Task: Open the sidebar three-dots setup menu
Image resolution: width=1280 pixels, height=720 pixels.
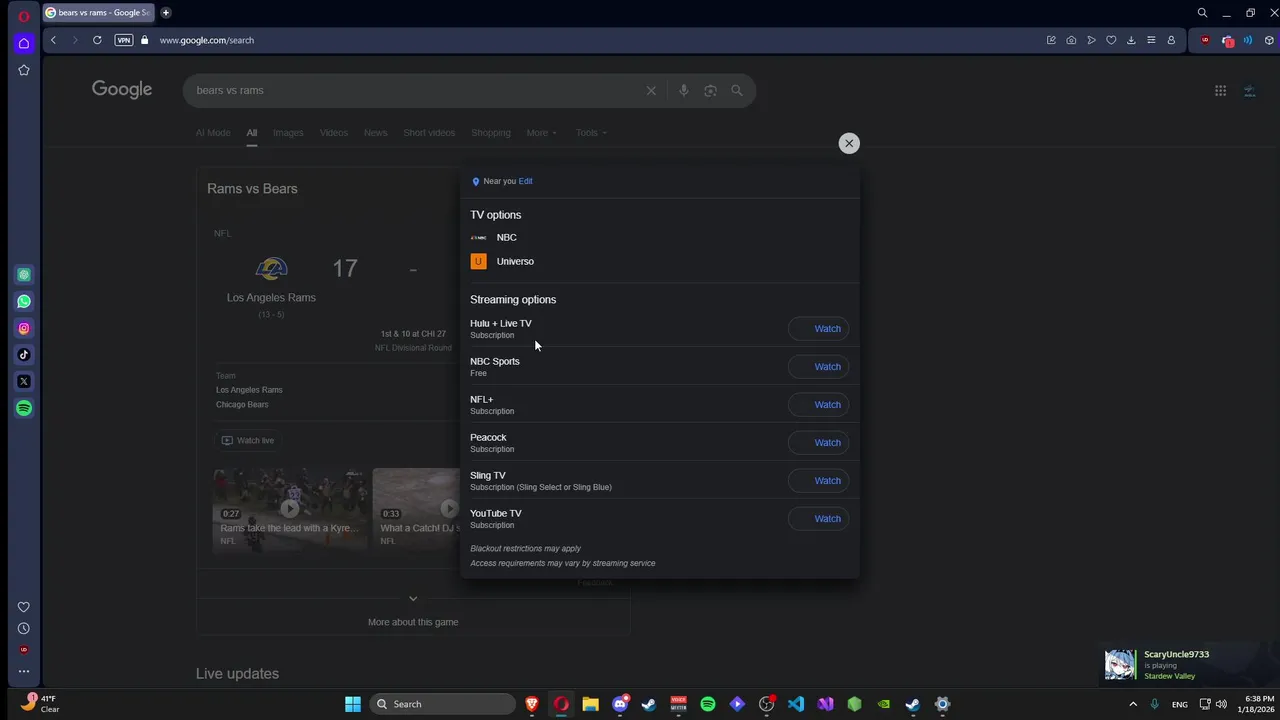Action: click(24, 671)
